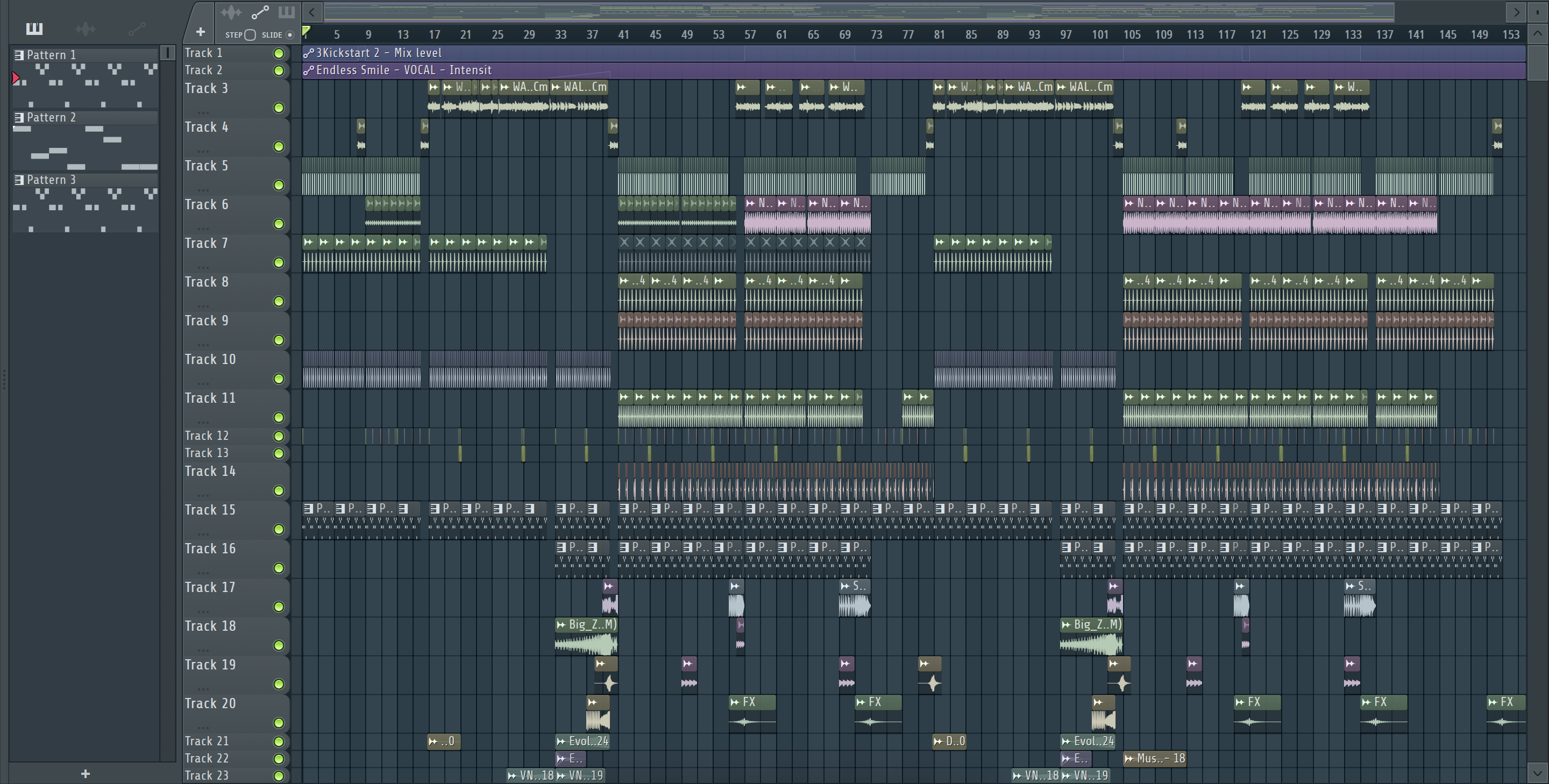Image resolution: width=1549 pixels, height=784 pixels.
Task: Select the Endless Smile VOCAL automation clip
Action: (913, 70)
